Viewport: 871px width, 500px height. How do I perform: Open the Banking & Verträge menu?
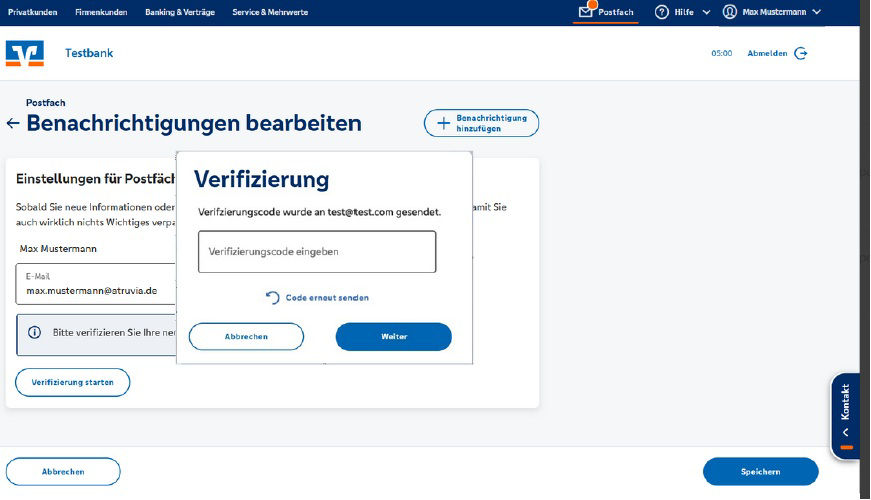click(x=180, y=12)
